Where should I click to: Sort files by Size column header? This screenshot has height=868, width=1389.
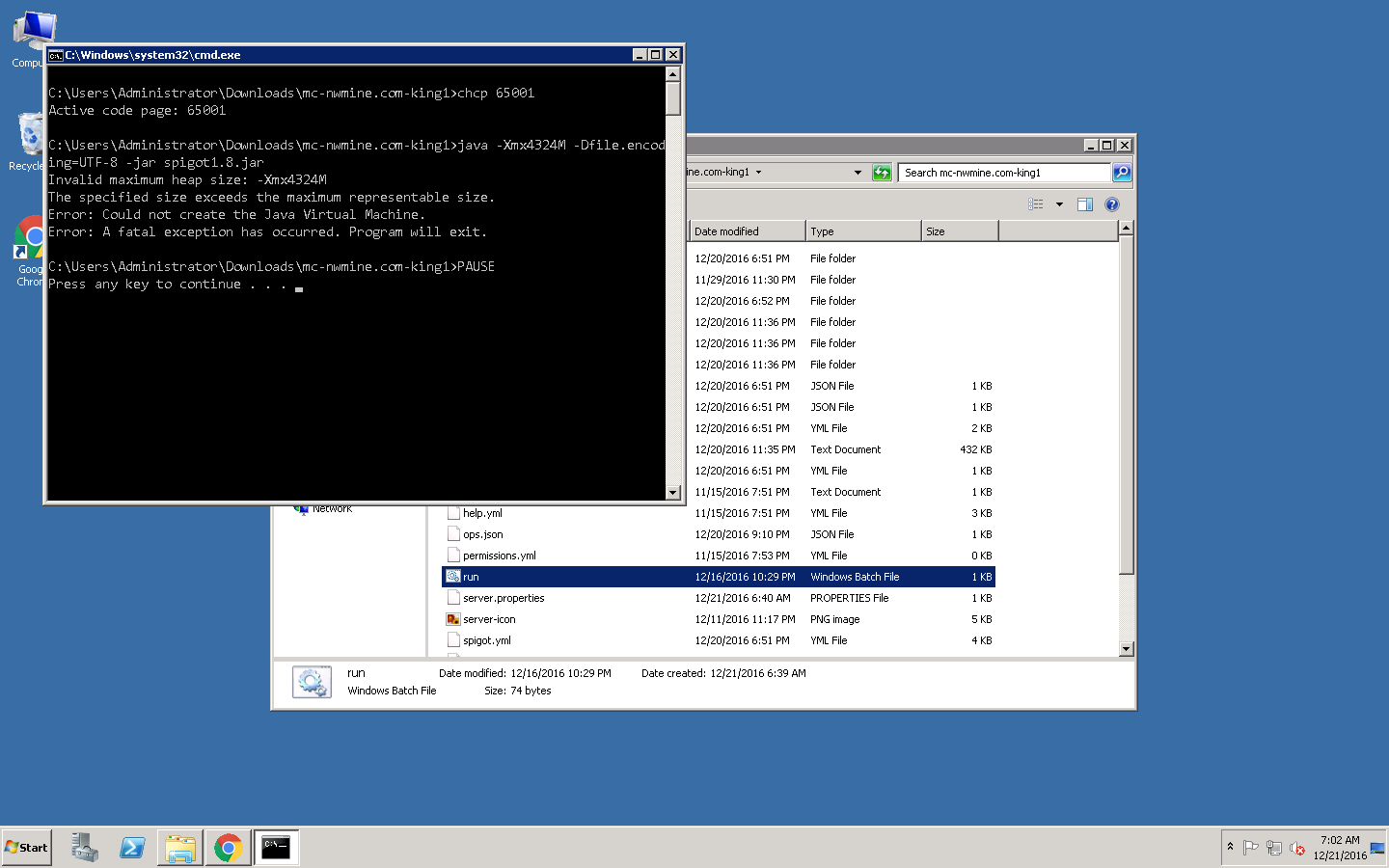[959, 231]
